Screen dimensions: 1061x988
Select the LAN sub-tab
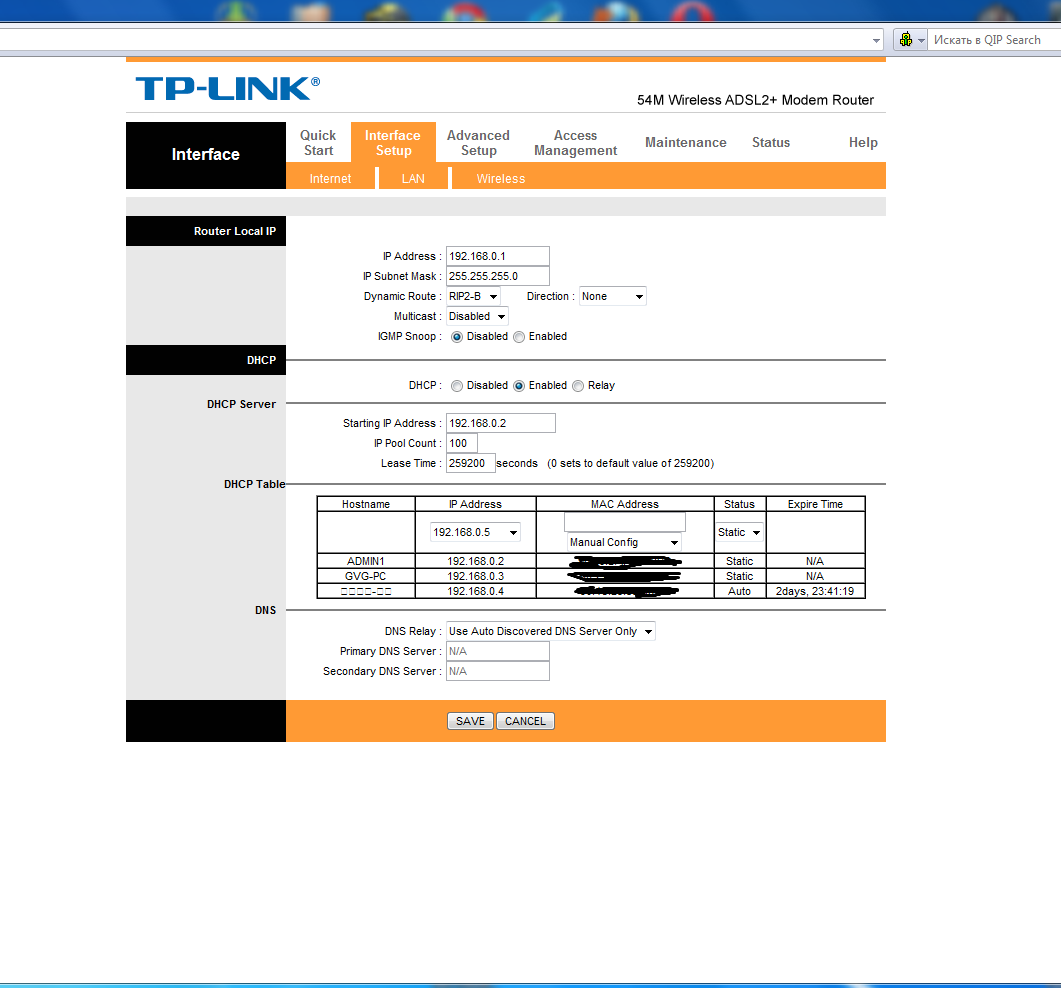(x=413, y=179)
